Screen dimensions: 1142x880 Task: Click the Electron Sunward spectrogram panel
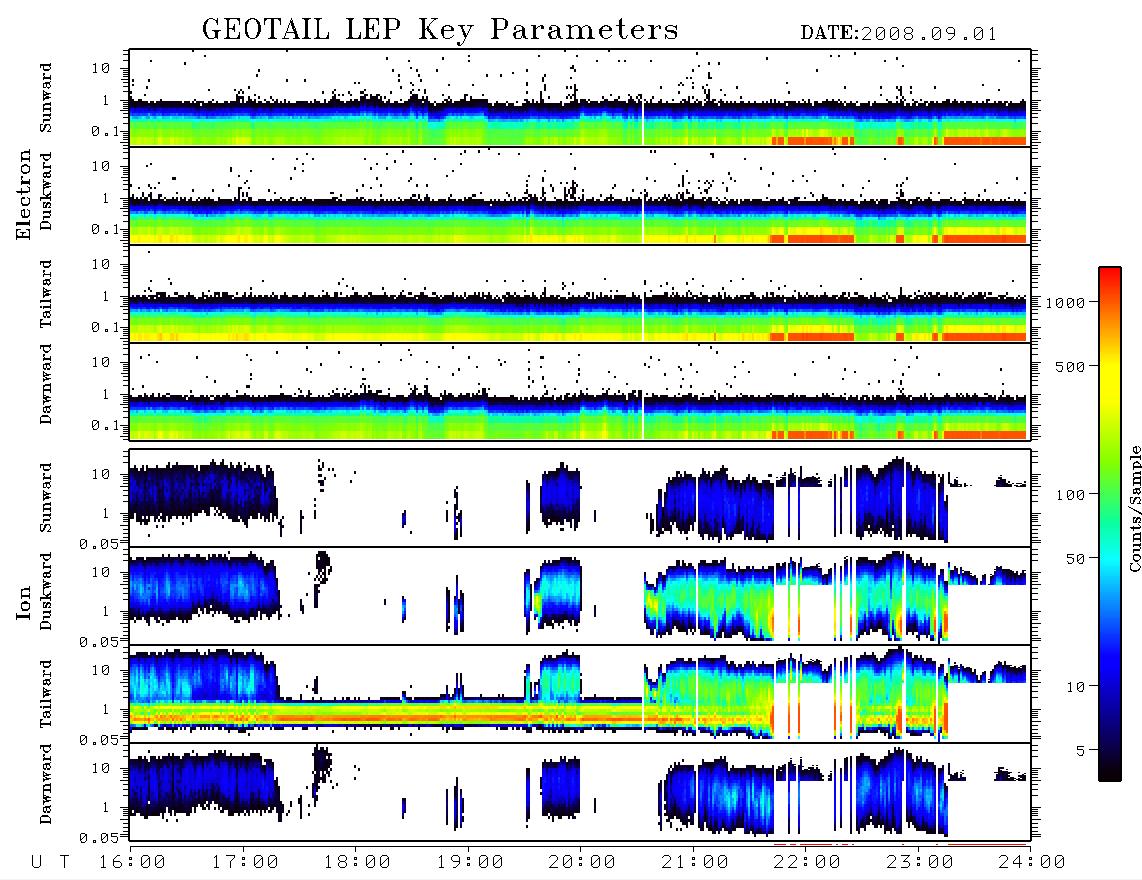pyautogui.click(x=580, y=98)
